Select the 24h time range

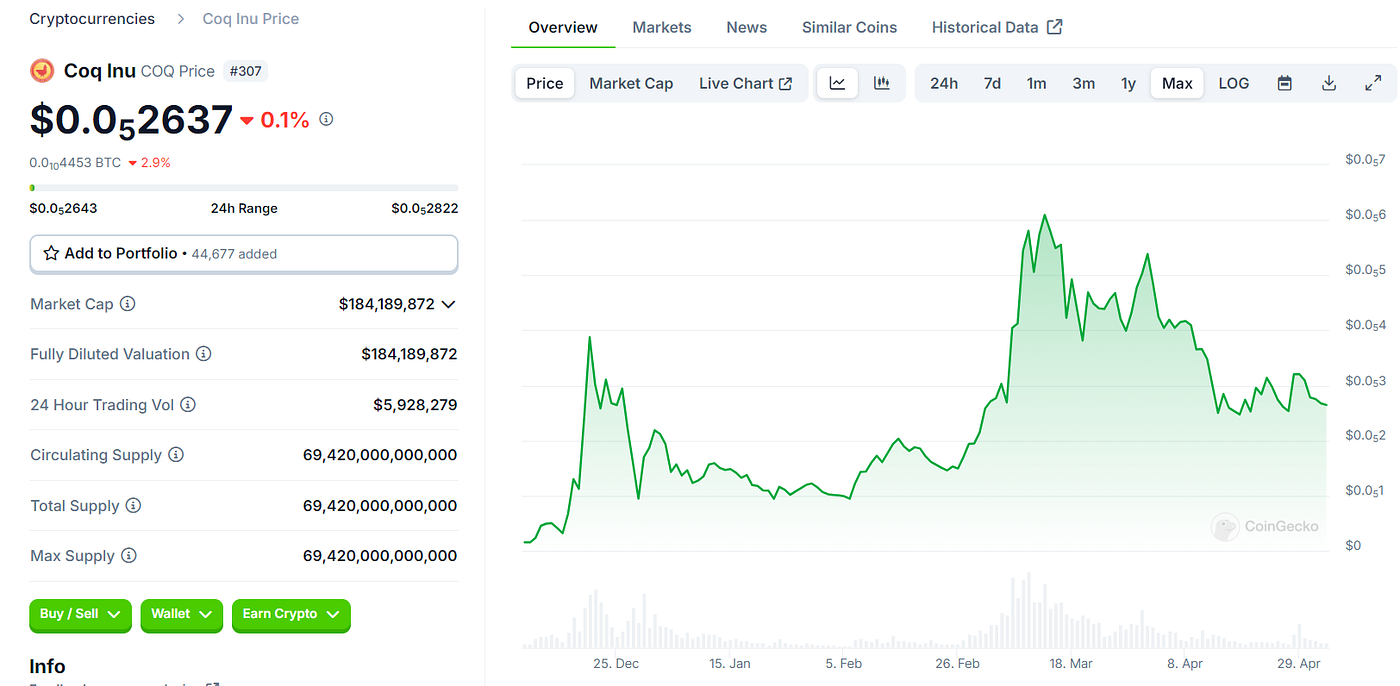coord(944,83)
